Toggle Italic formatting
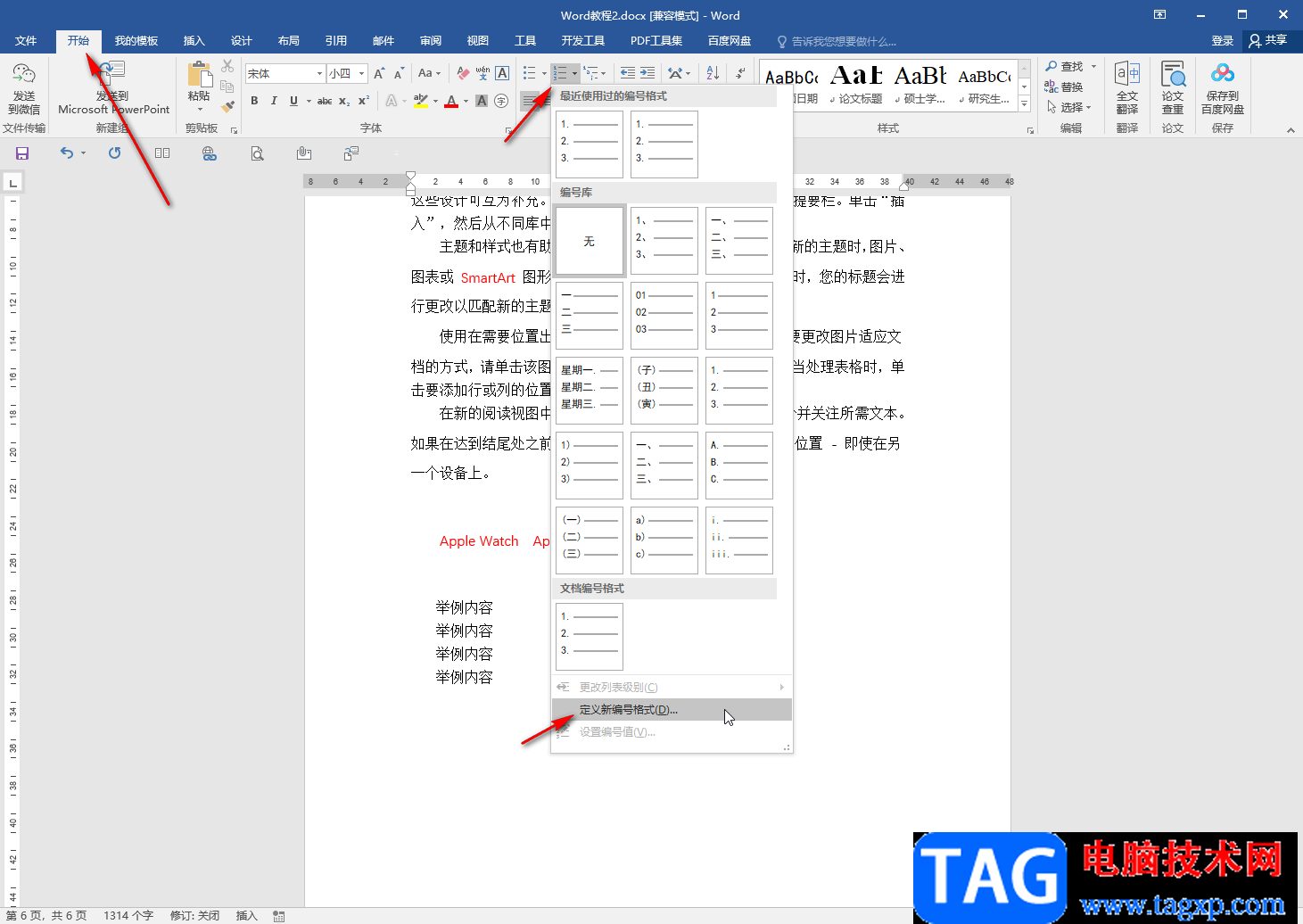The height and width of the screenshot is (924, 1303). pyautogui.click(x=274, y=101)
